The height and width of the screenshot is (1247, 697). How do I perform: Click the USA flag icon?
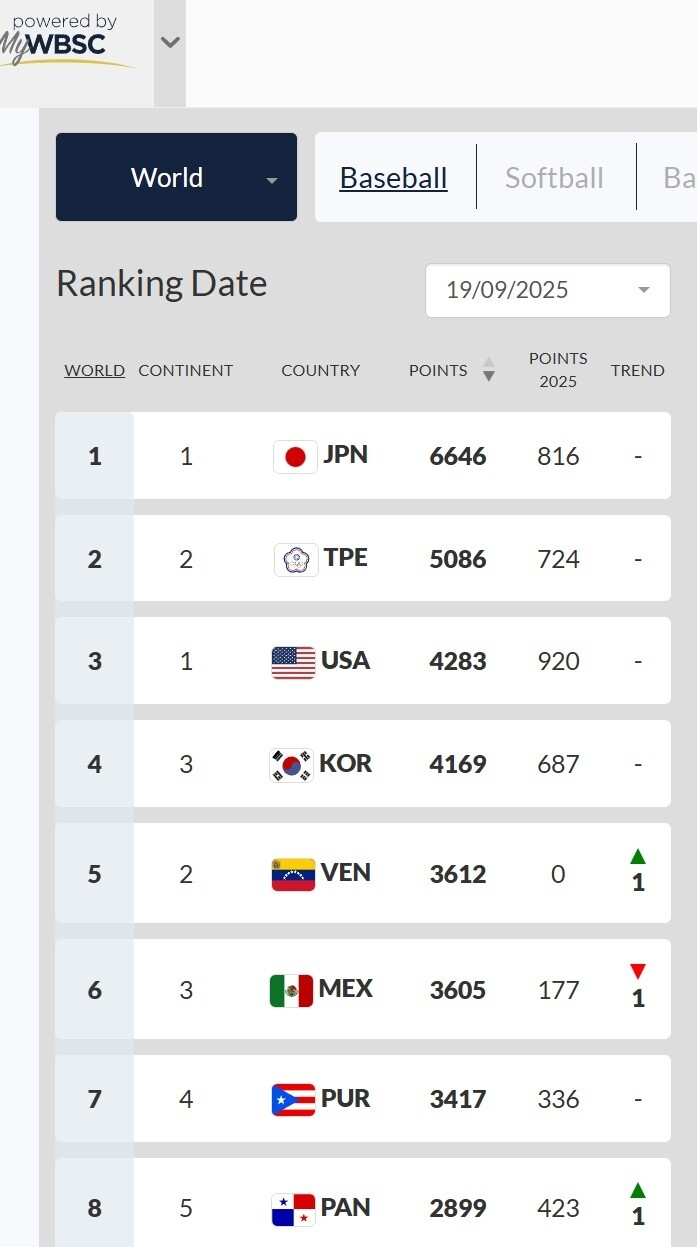[x=293, y=662]
